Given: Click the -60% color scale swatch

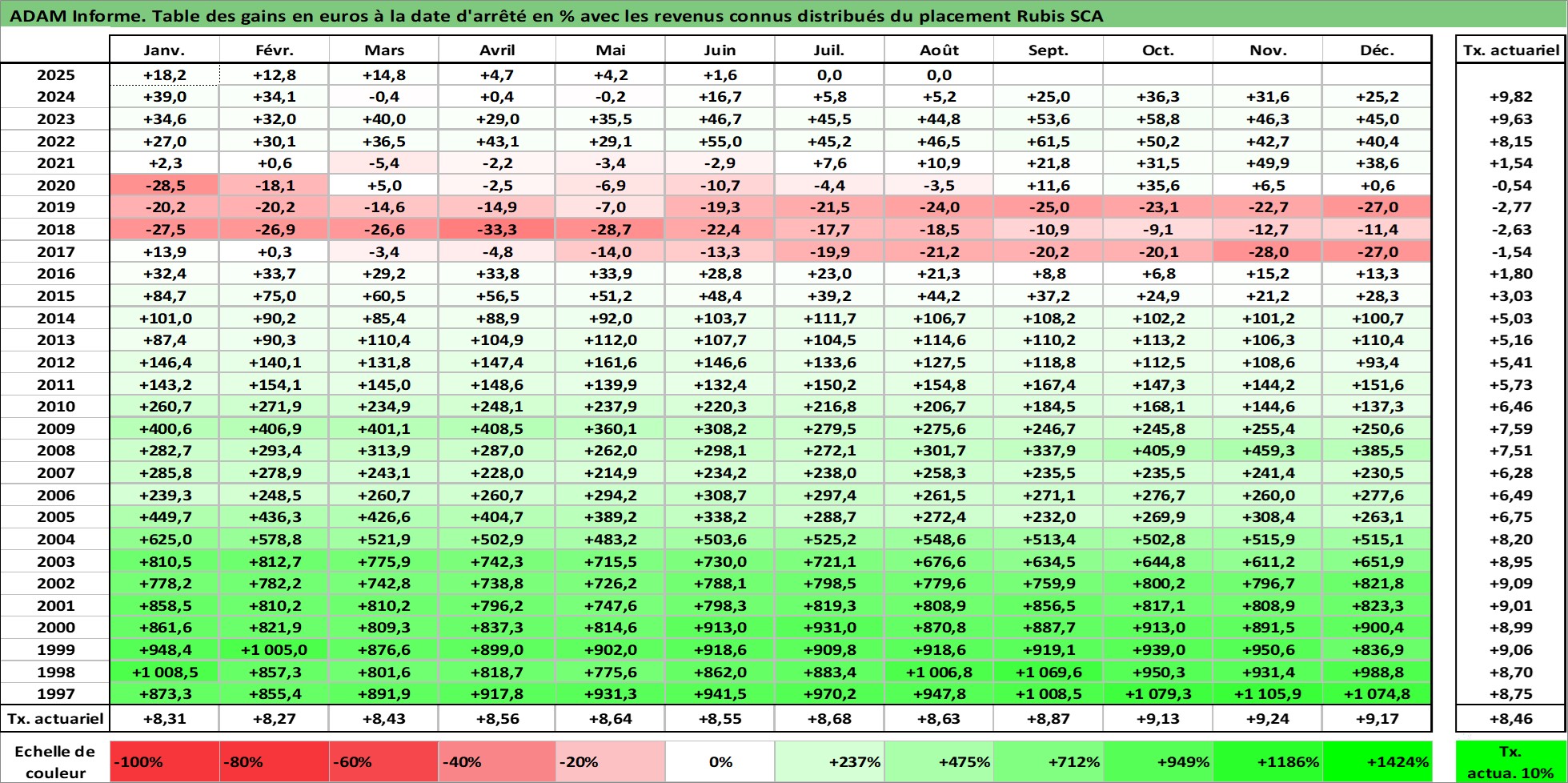Looking at the screenshot, I should coord(384,762).
